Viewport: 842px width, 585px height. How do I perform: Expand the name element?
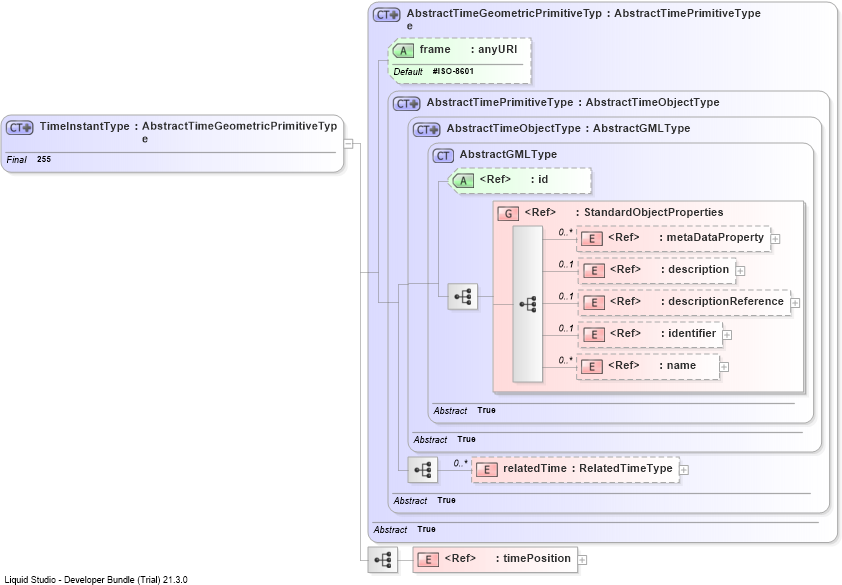(724, 367)
